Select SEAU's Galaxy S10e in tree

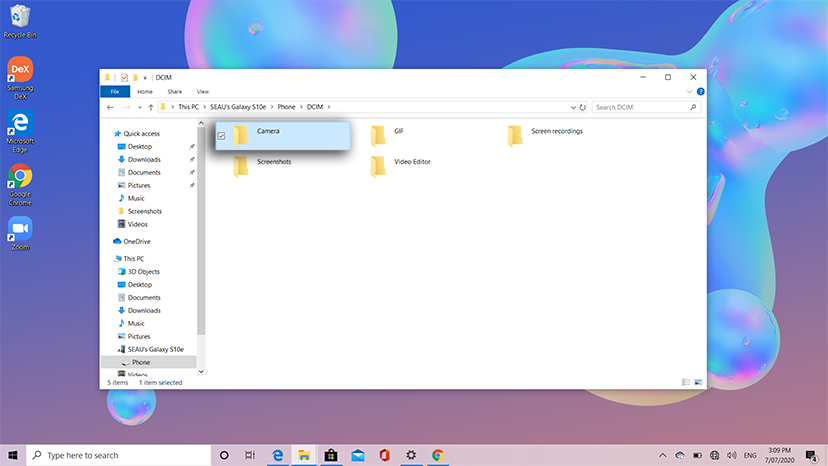click(151, 349)
